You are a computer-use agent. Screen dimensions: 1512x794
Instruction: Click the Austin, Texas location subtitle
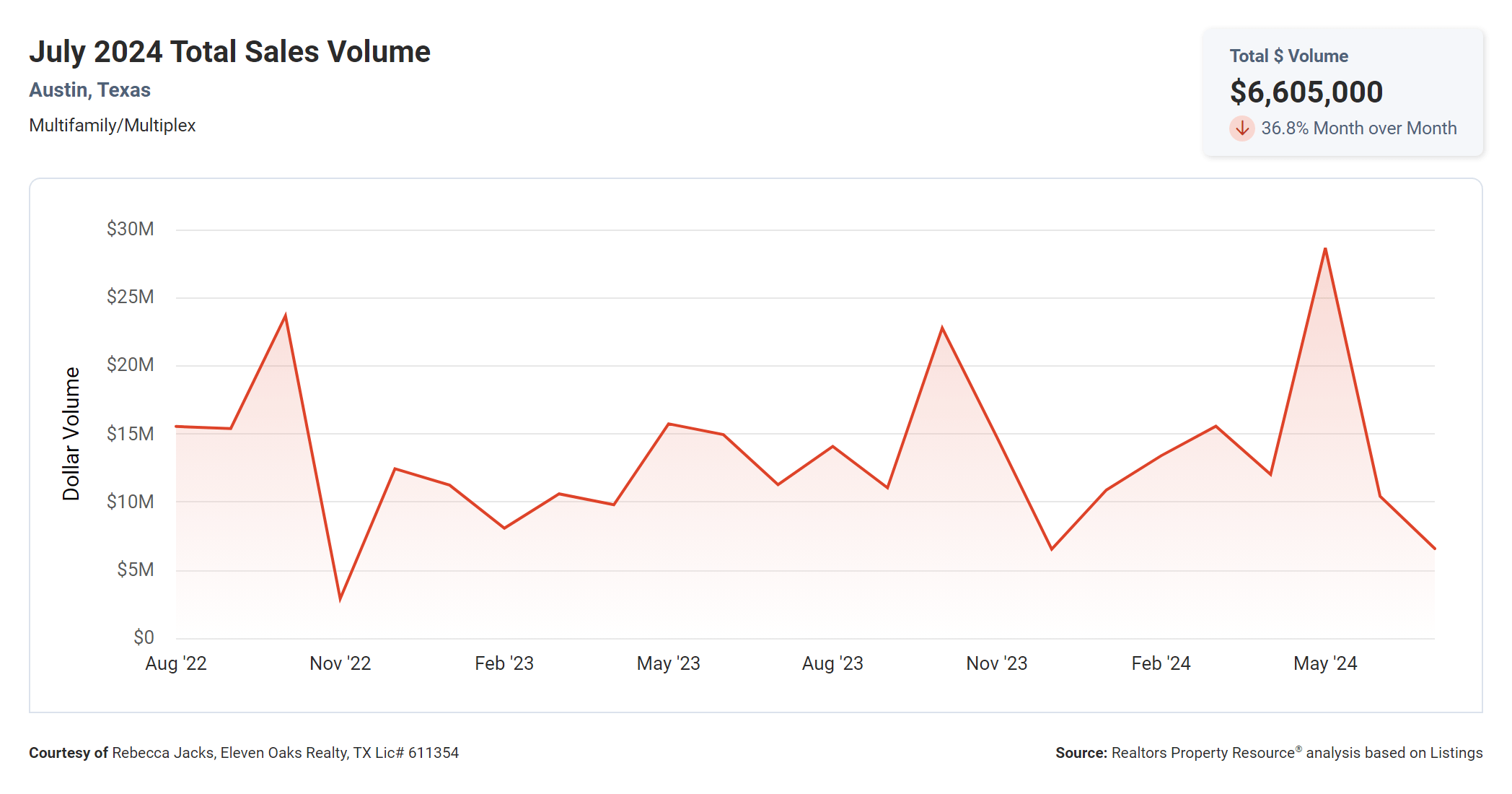pyautogui.click(x=89, y=90)
